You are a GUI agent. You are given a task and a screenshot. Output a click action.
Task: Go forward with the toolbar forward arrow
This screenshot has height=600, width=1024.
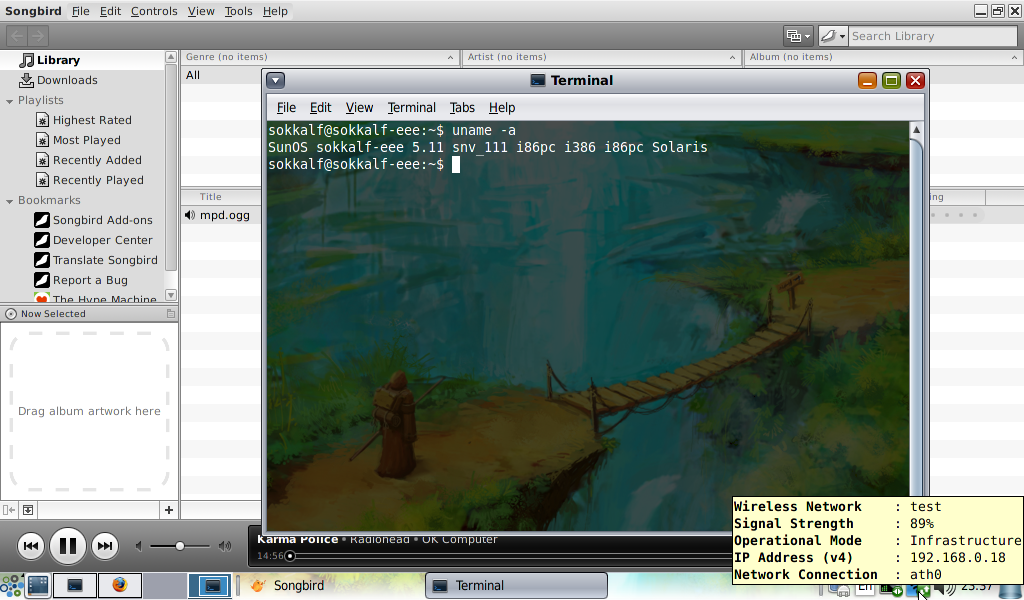coord(38,36)
